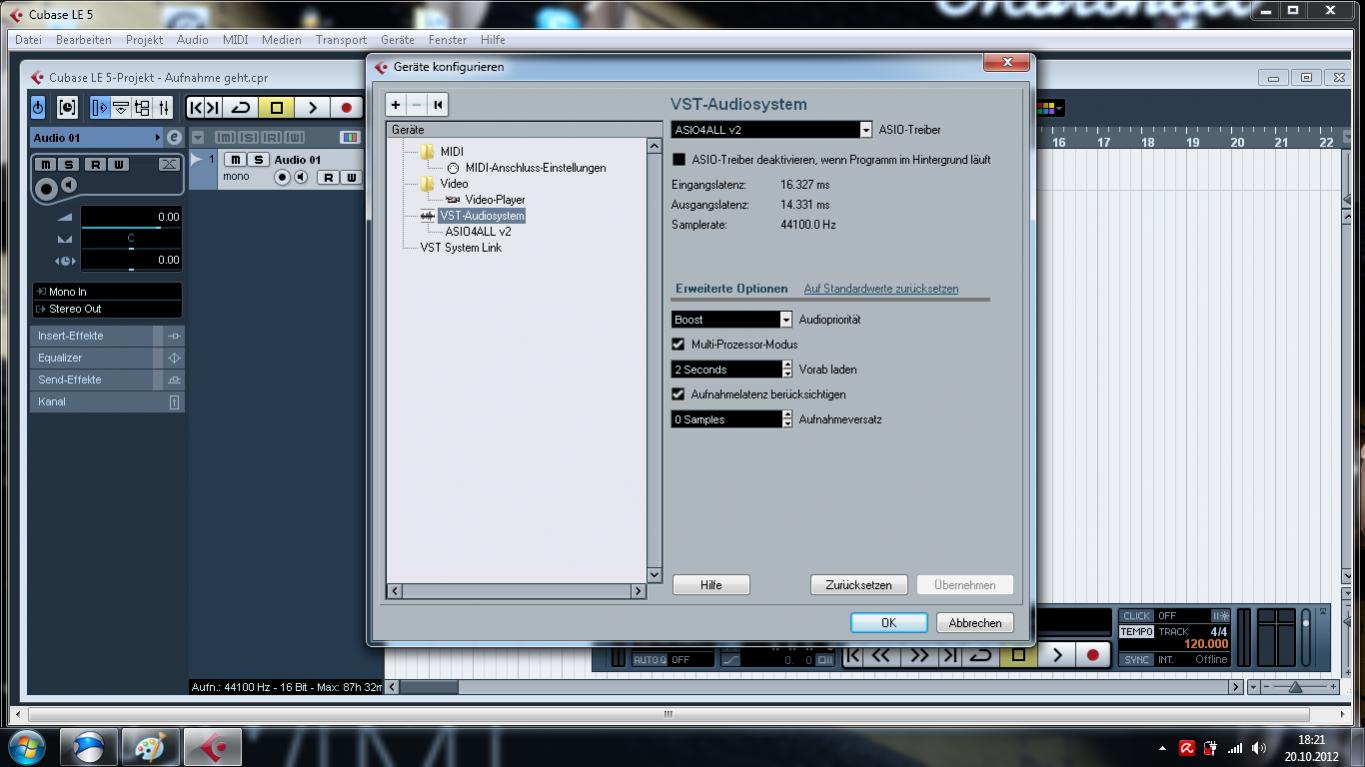1365x767 pixels.
Task: Open the track color selector icon
Action: pyautogui.click(x=349, y=137)
